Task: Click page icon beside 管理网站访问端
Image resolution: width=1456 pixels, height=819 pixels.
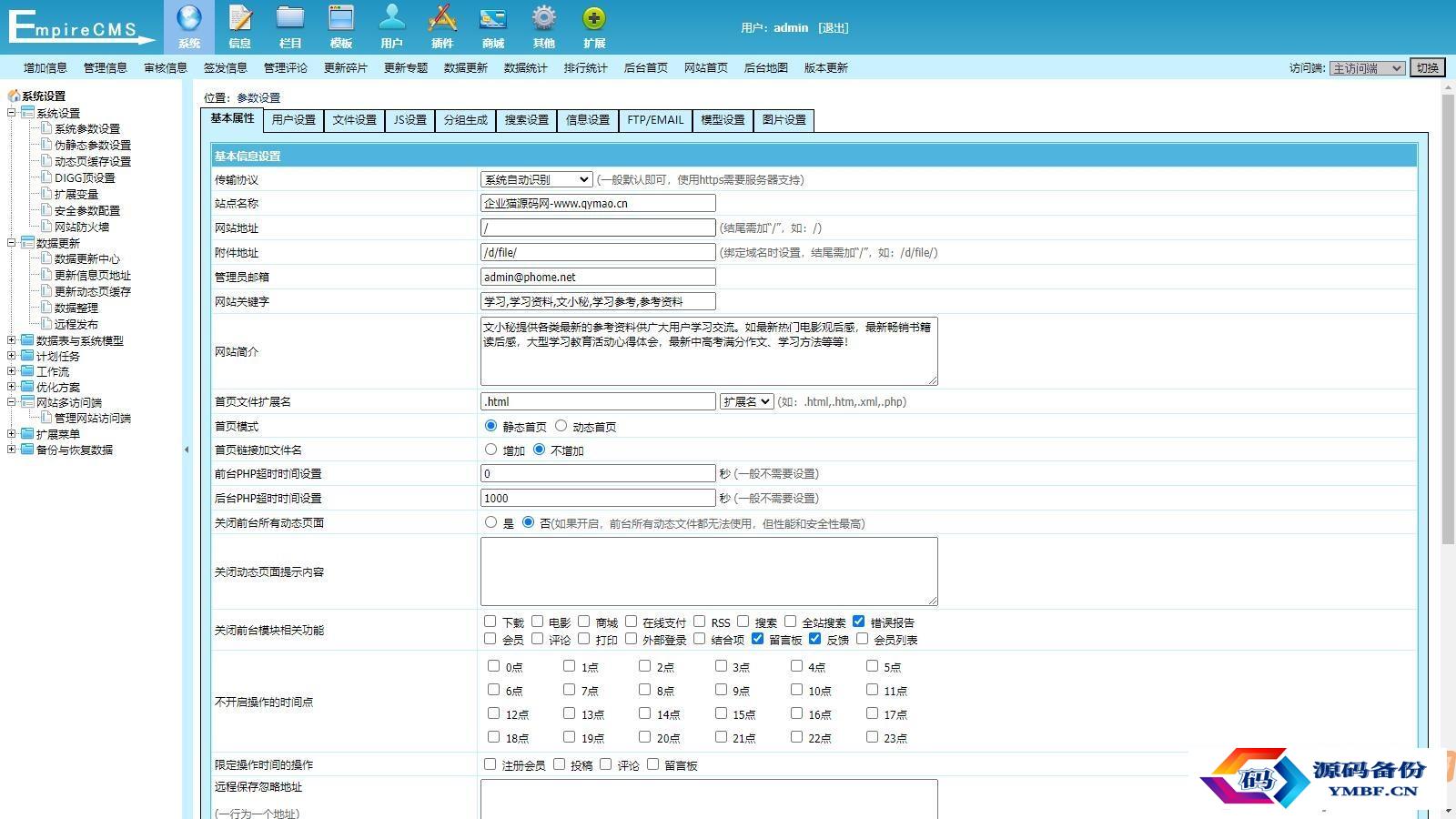Action: click(46, 418)
